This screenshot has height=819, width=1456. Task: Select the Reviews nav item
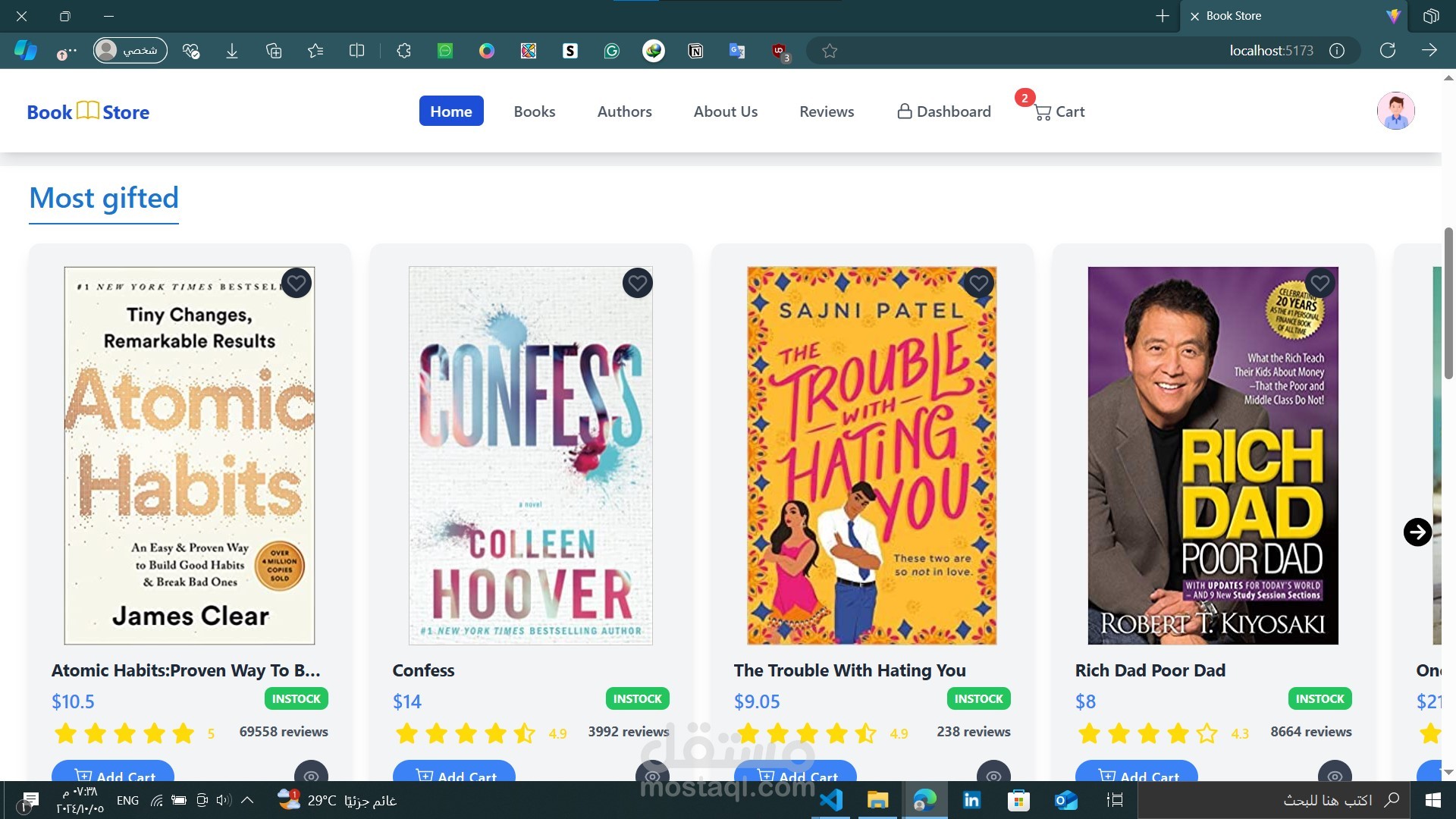pyautogui.click(x=827, y=111)
